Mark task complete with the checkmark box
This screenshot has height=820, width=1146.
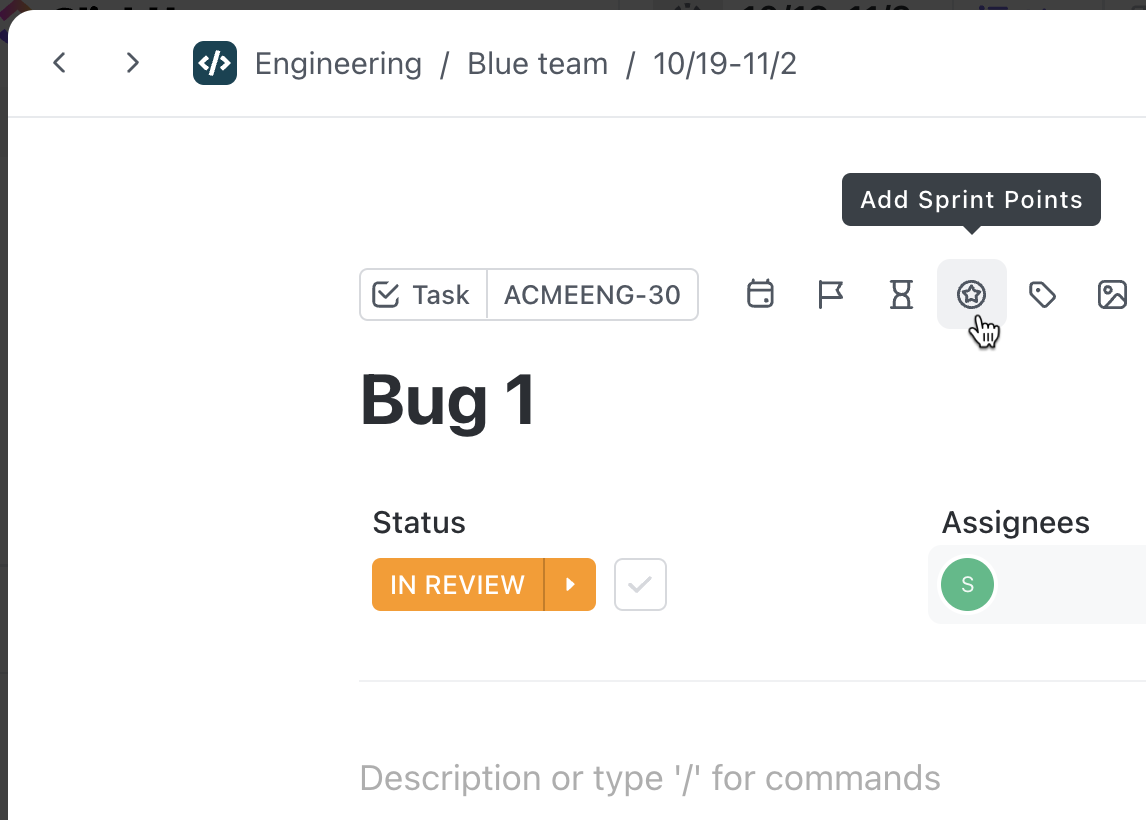[640, 584]
